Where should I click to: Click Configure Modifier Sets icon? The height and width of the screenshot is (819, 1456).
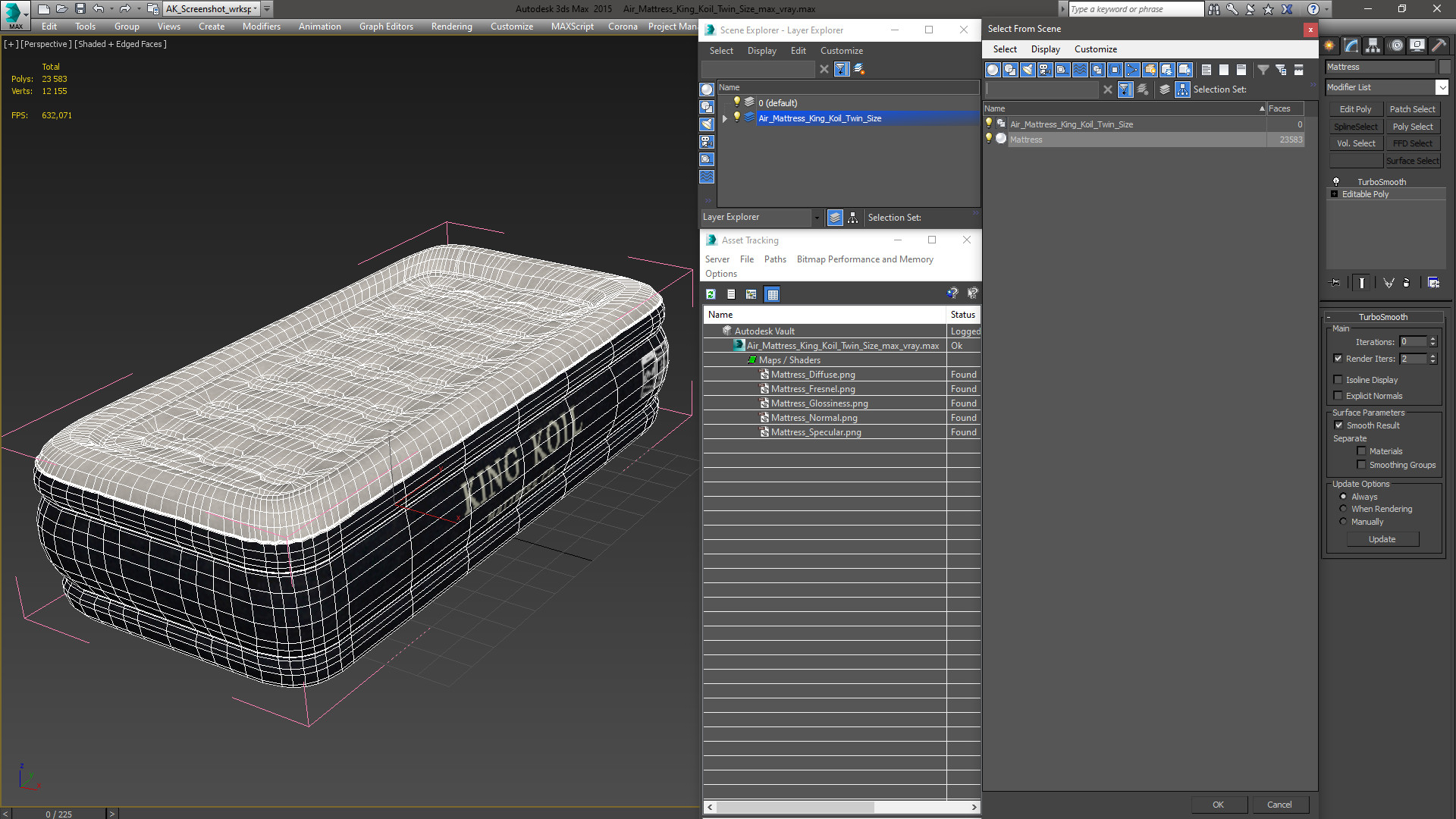tap(1433, 283)
